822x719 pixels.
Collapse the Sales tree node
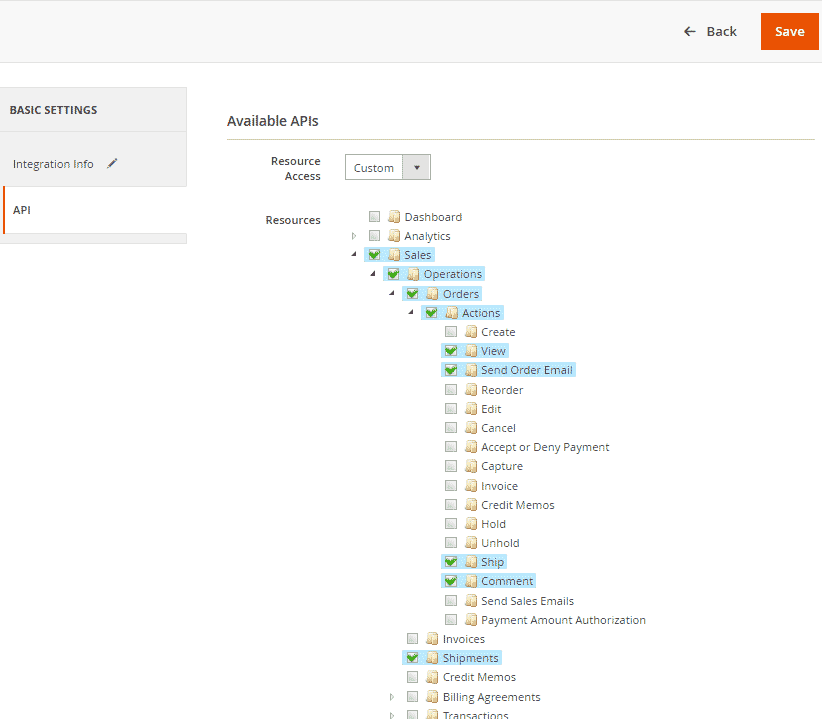[354, 254]
